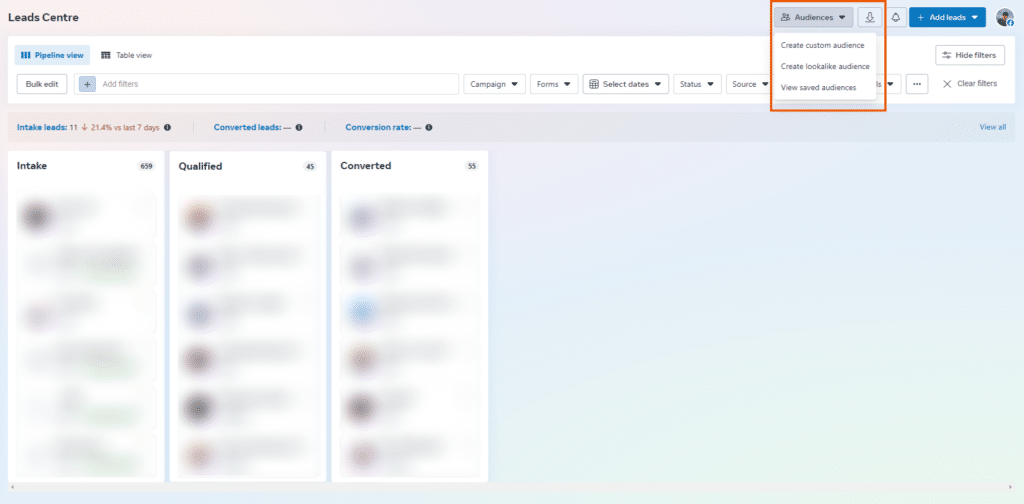
Task: Expand the Status filter dropdown
Action: pos(697,84)
